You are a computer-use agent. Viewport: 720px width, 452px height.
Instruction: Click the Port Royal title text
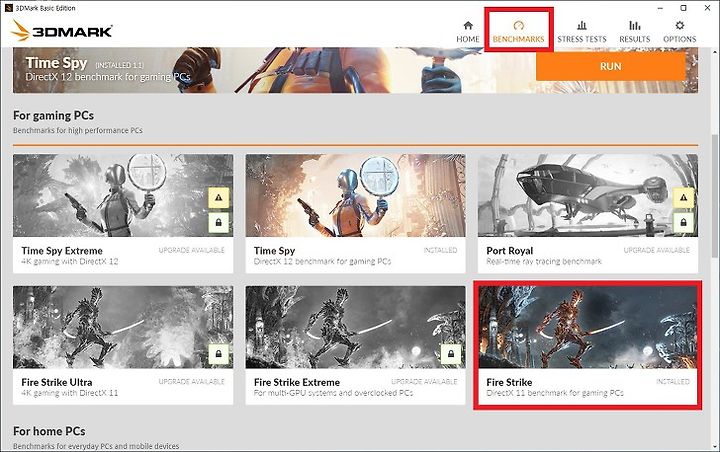510,251
